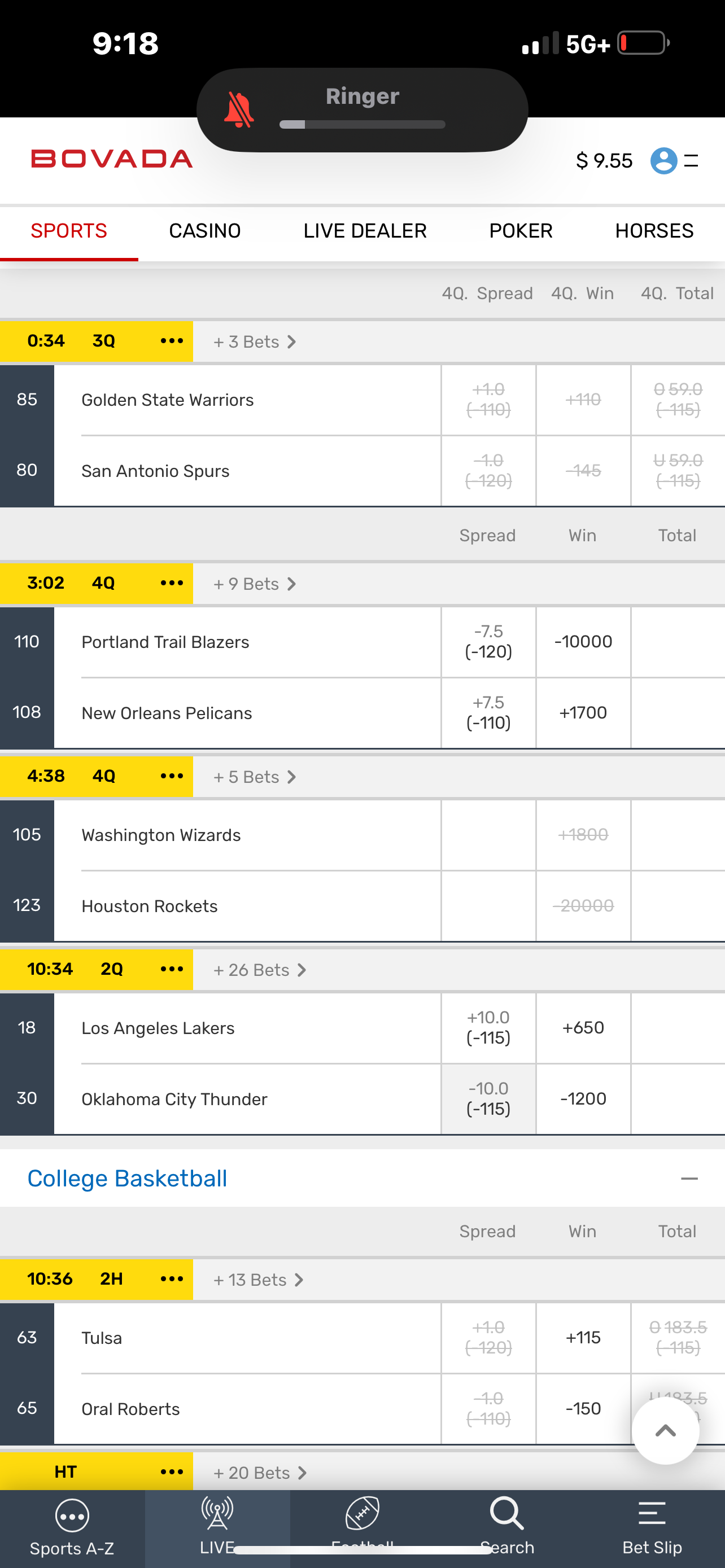The width and height of the screenshot is (725, 1568).
Task: Tap the scroll-to-top arrow button
Action: [665, 1430]
